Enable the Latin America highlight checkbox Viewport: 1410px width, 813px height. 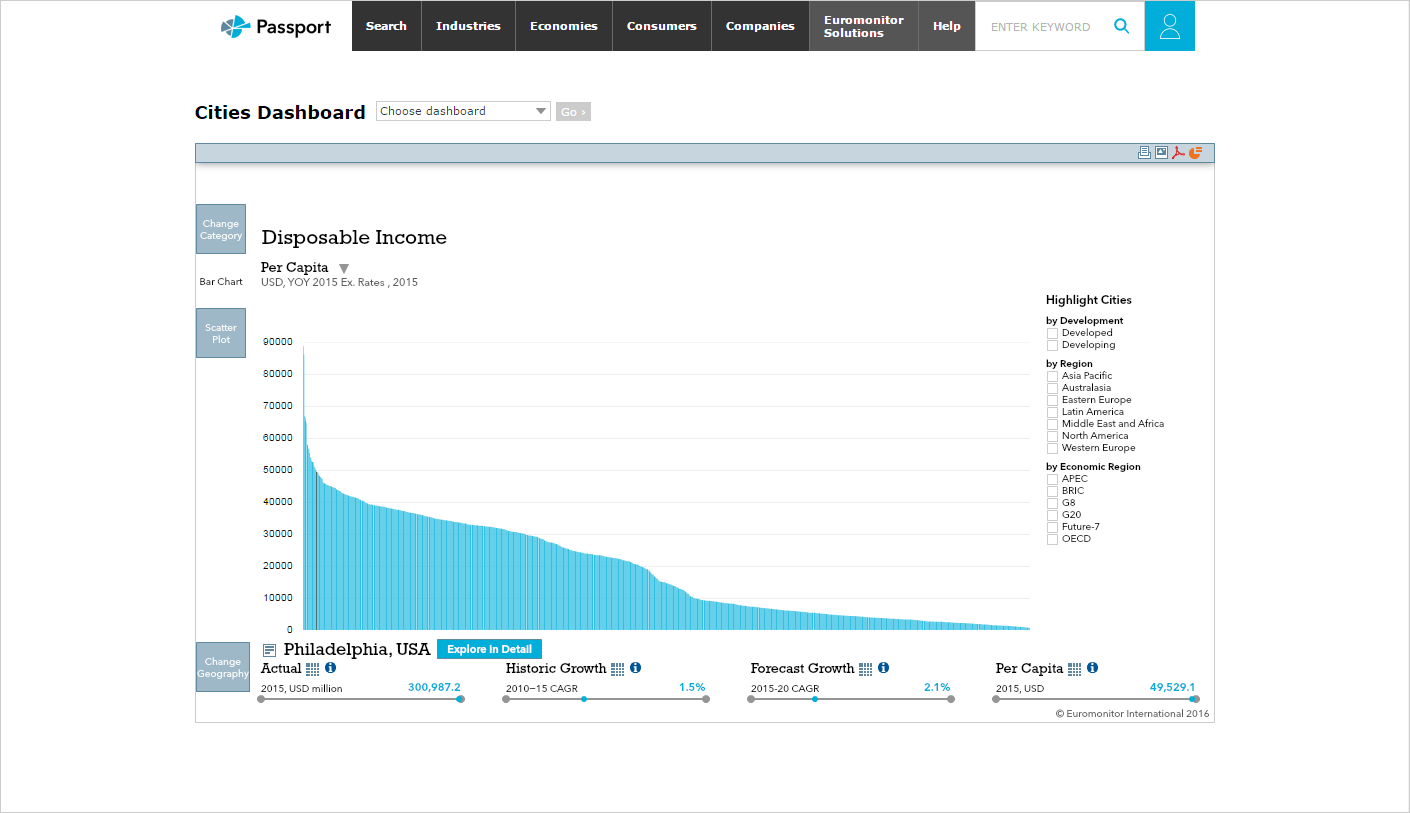(1052, 412)
